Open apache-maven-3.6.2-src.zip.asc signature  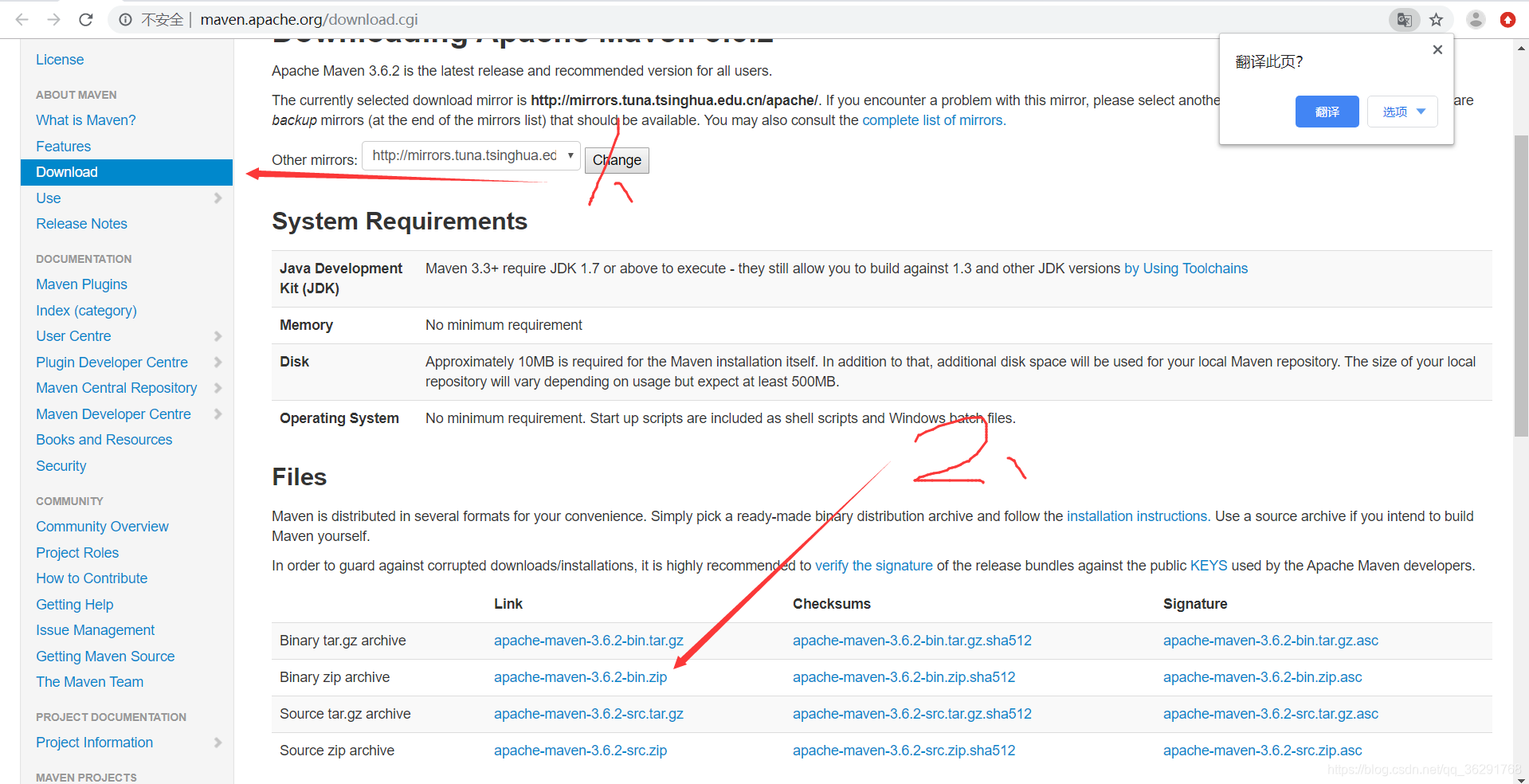1263,751
